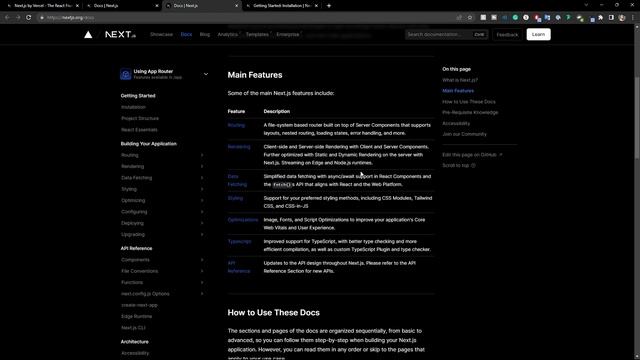The height and width of the screenshot is (360, 640).
Task: Go forward using the browser forward arrow
Action: 18,18
